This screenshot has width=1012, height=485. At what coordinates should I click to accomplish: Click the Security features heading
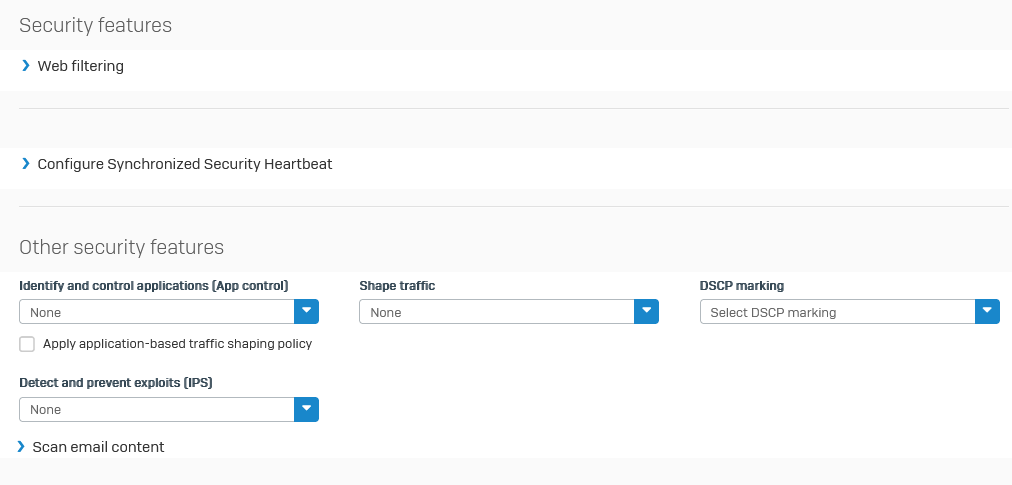click(96, 25)
